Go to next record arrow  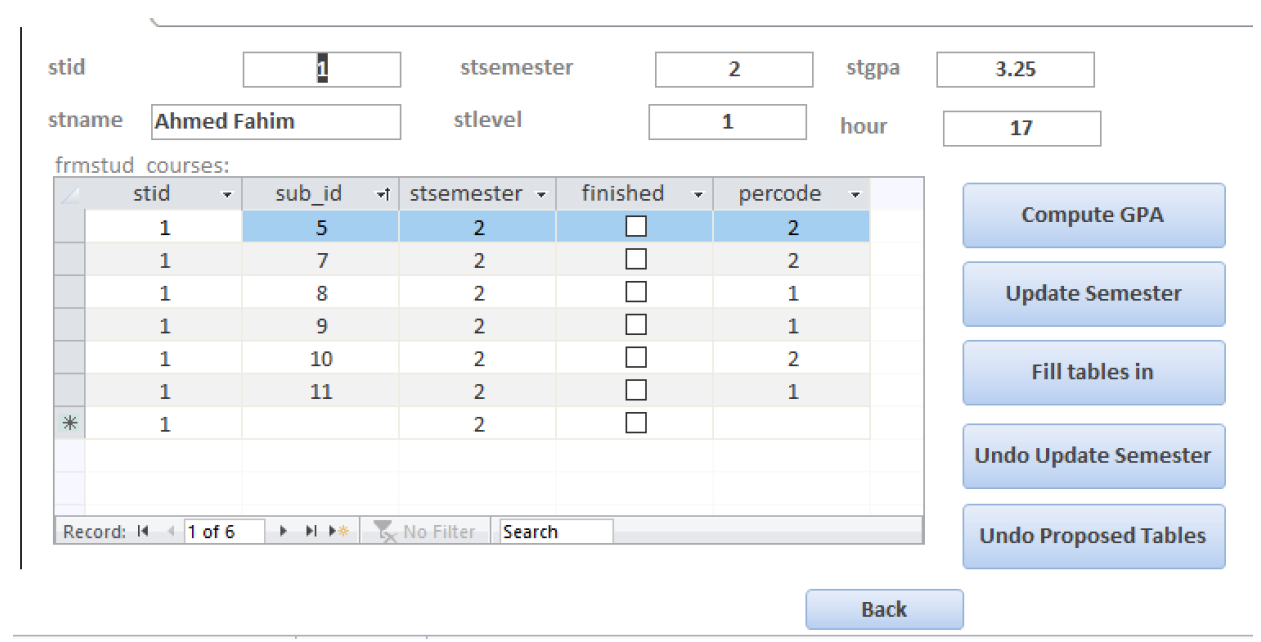coord(285,532)
